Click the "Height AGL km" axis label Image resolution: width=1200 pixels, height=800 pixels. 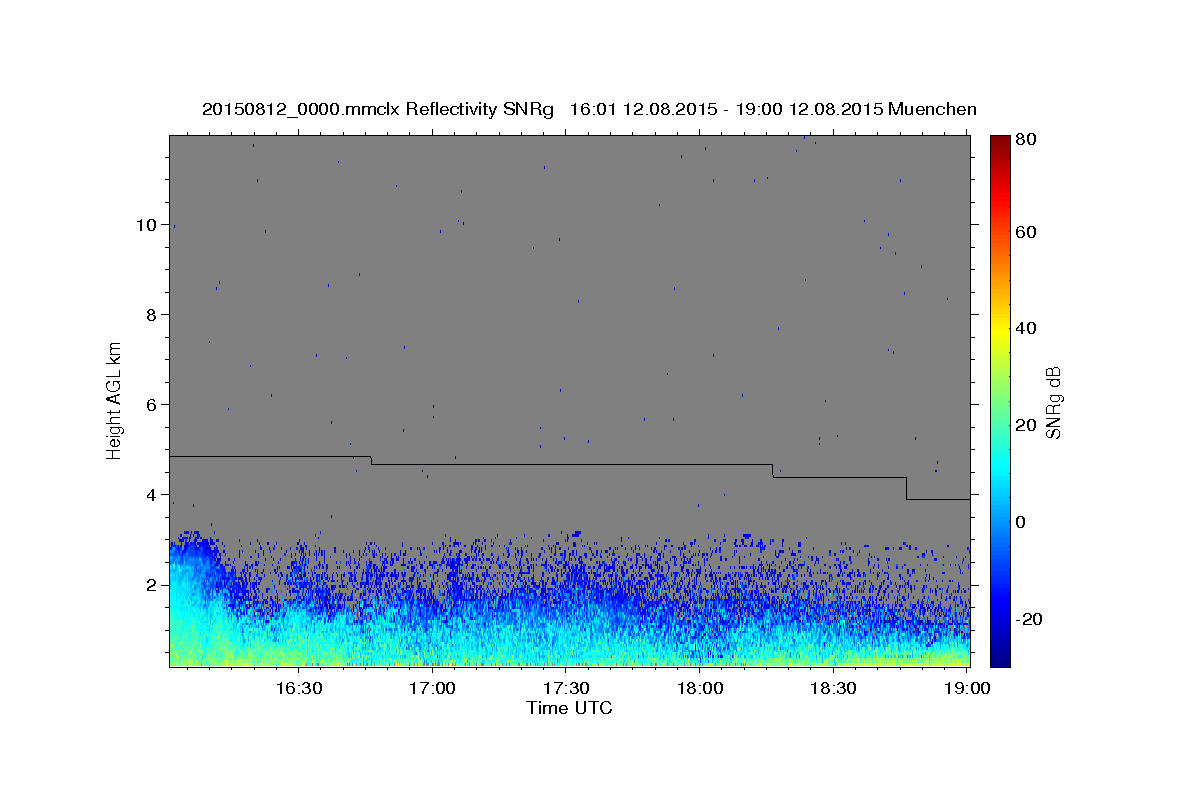115,400
